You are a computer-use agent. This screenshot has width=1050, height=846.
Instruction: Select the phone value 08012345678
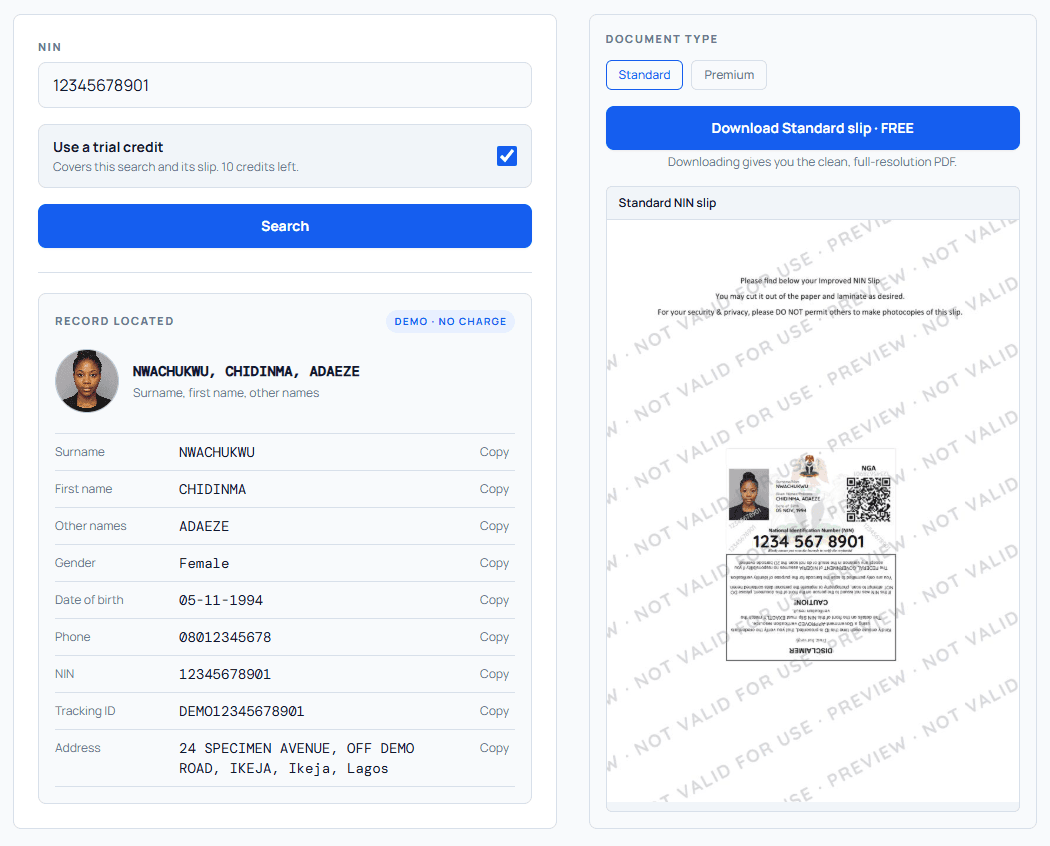[x=225, y=637]
